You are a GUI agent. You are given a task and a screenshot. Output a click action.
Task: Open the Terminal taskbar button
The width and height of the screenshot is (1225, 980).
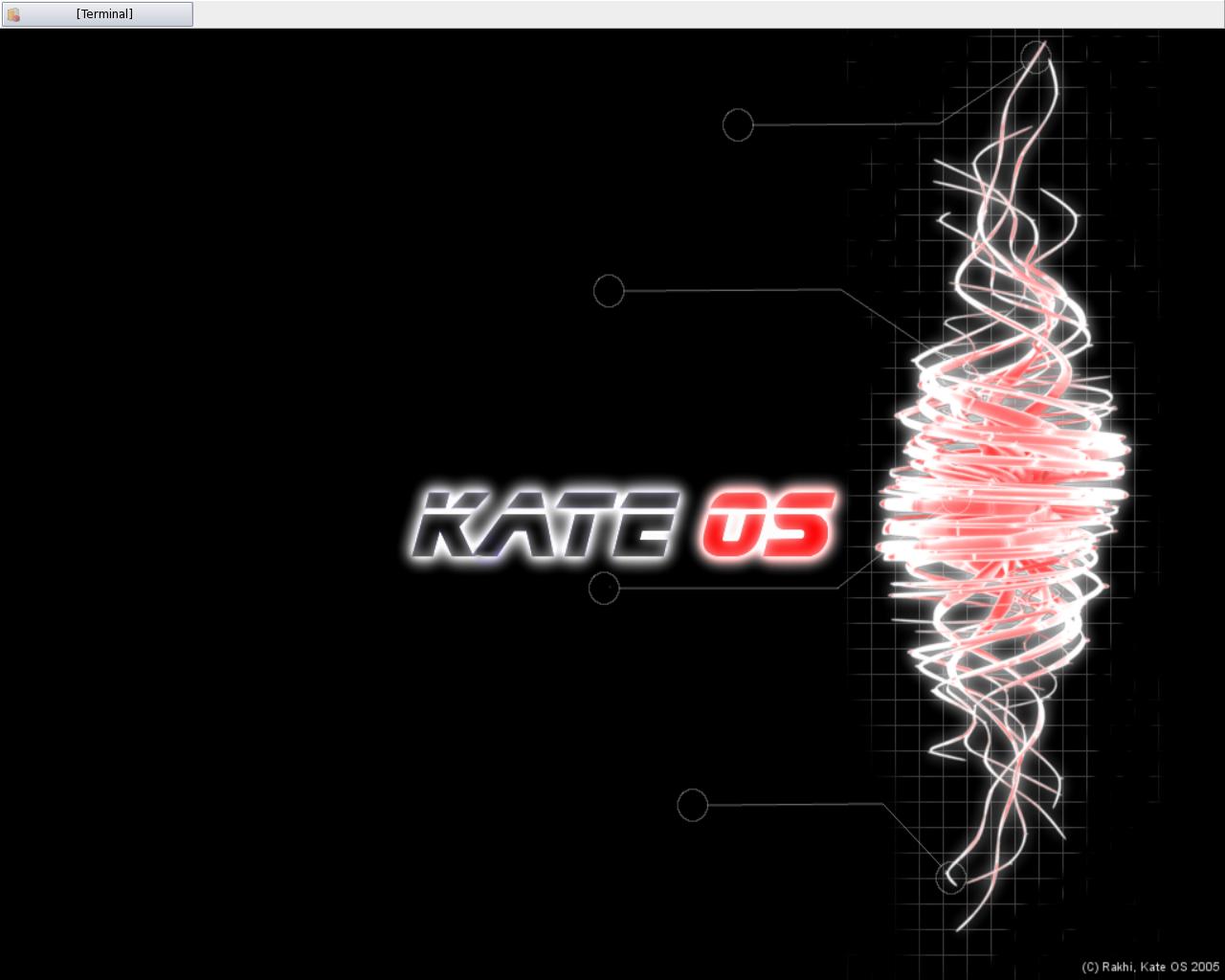click(97, 14)
